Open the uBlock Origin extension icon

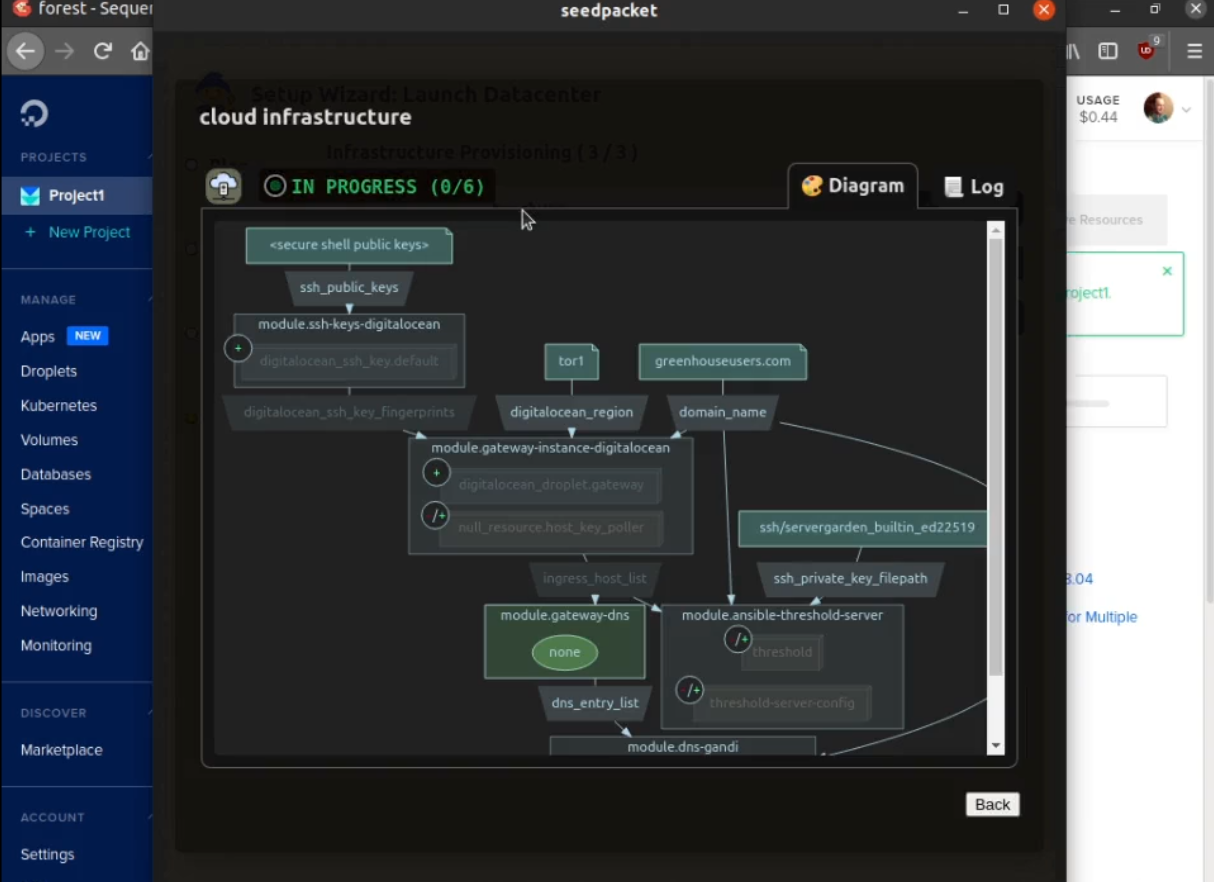[1148, 50]
